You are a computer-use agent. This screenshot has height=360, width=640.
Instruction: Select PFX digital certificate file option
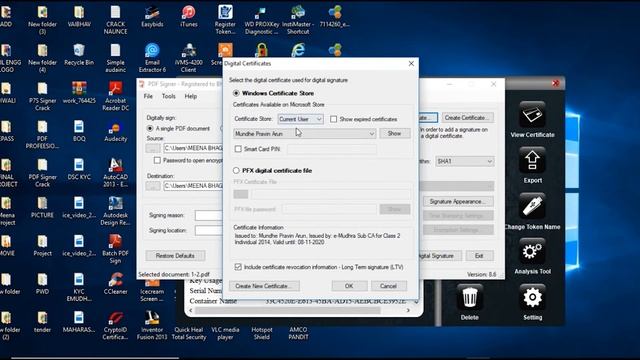tap(236, 170)
